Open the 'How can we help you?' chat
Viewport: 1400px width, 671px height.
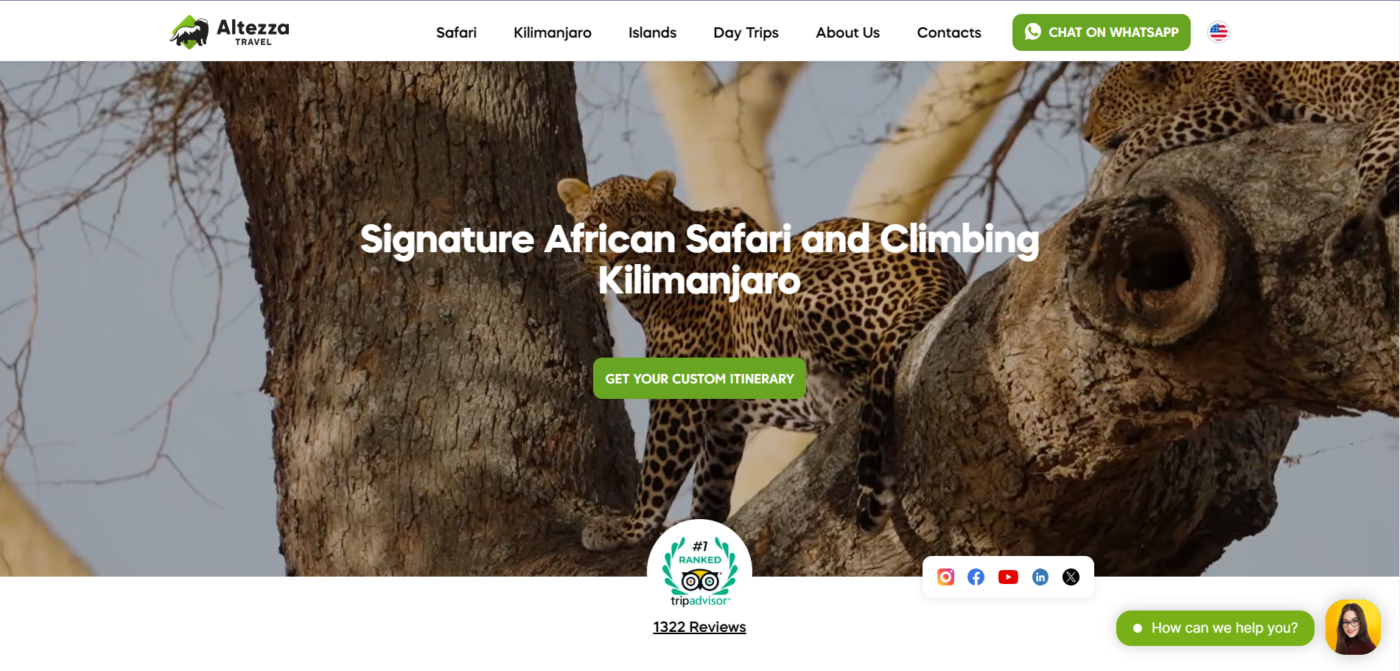(x=1215, y=628)
